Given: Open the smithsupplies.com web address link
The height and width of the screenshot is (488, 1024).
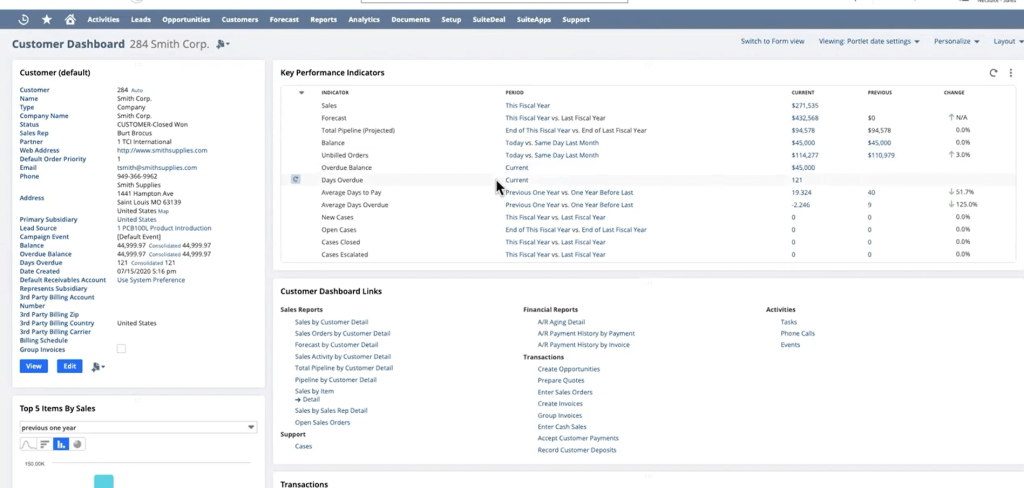Looking at the screenshot, I should (162, 150).
